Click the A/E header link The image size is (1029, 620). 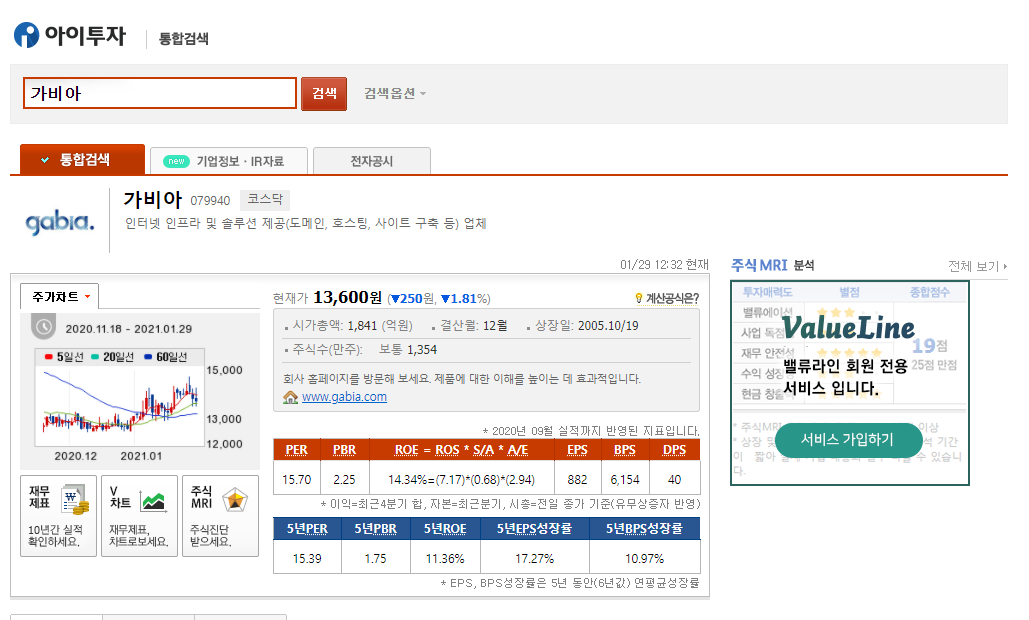pyautogui.click(x=518, y=450)
